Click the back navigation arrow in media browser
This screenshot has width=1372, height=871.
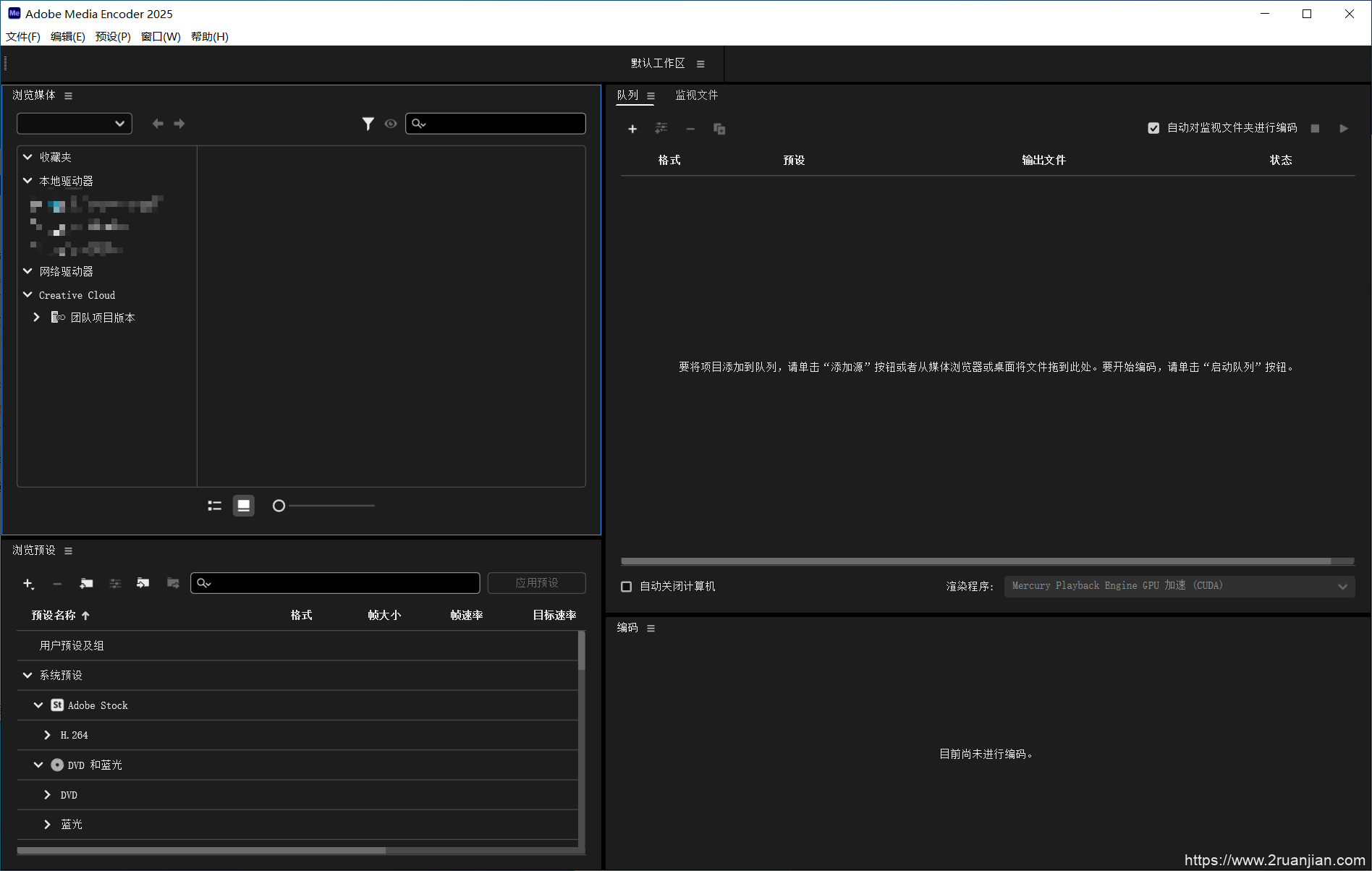point(158,124)
